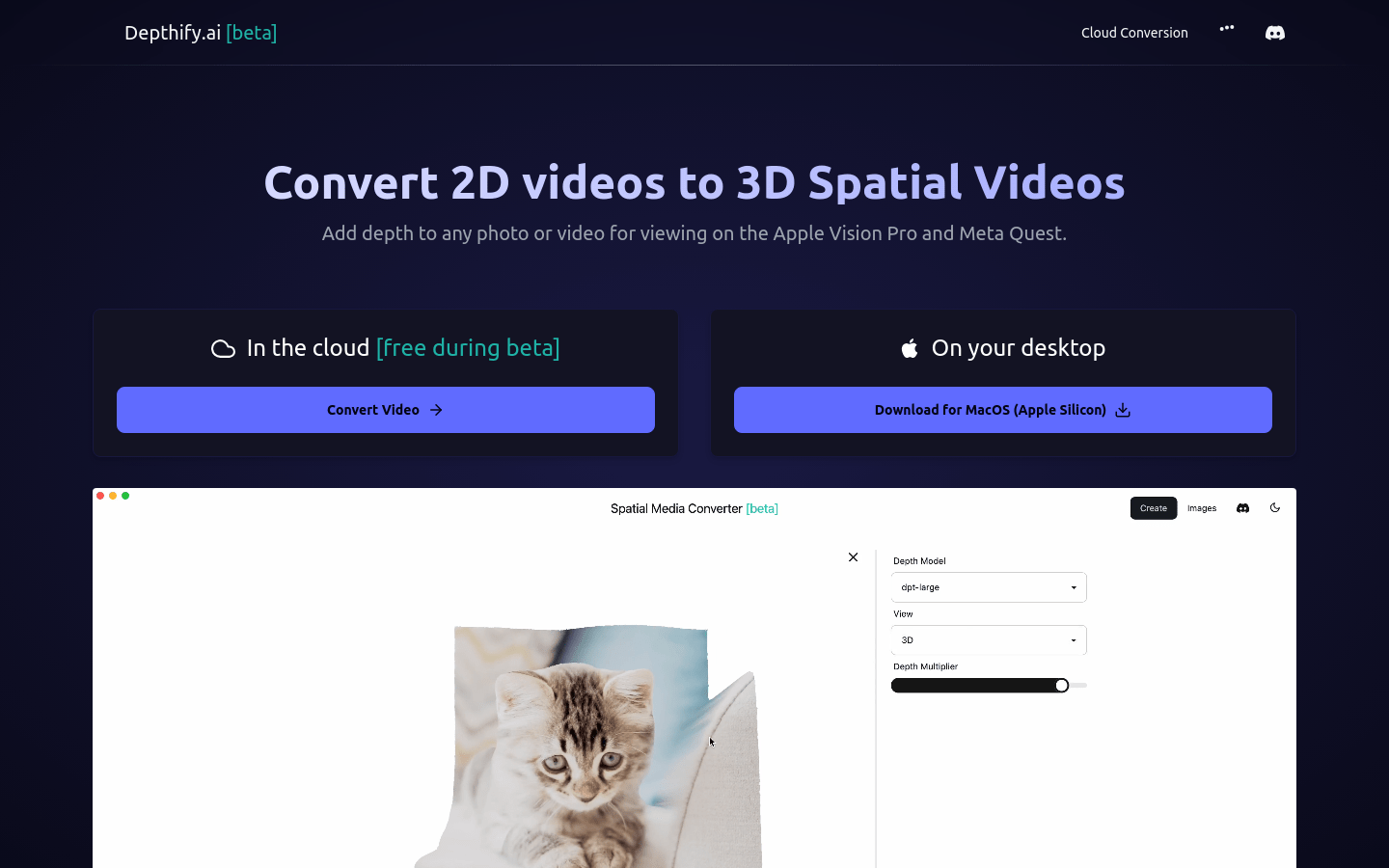Click the 'Add depth to any photo or video' subtitle
This screenshot has height=868, width=1389.
694,233
